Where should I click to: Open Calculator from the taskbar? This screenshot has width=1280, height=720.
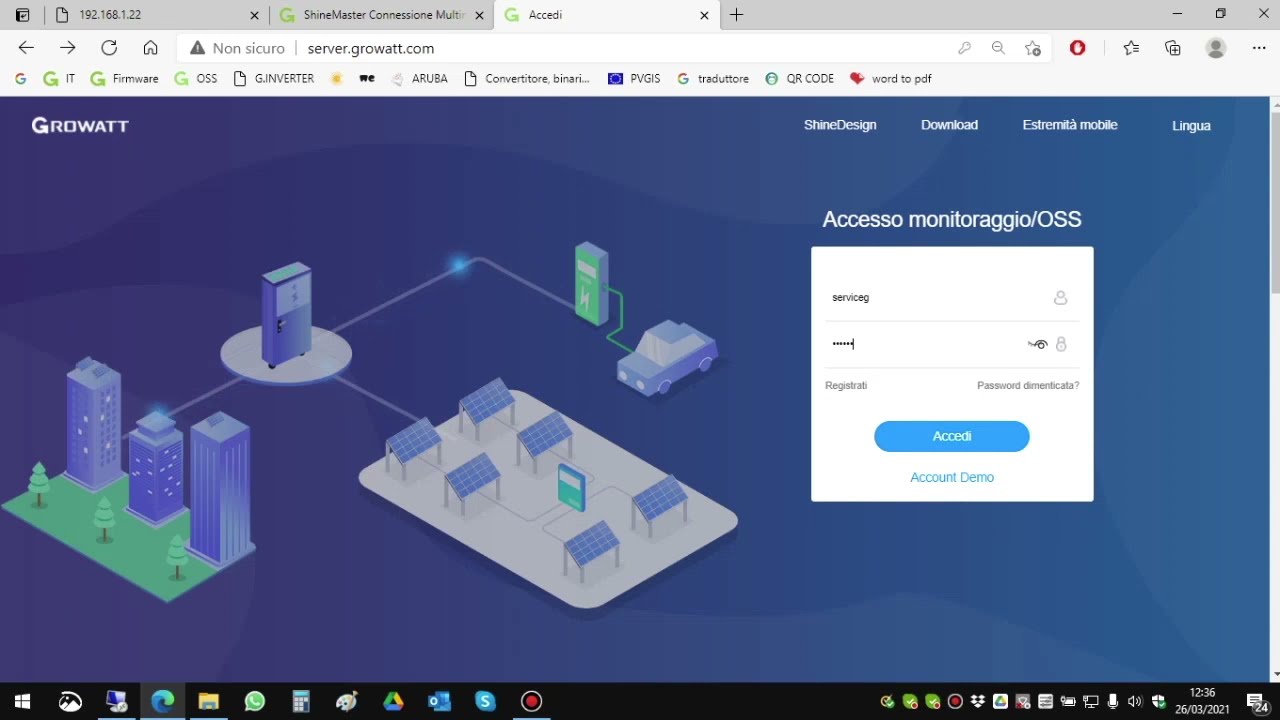coord(301,701)
